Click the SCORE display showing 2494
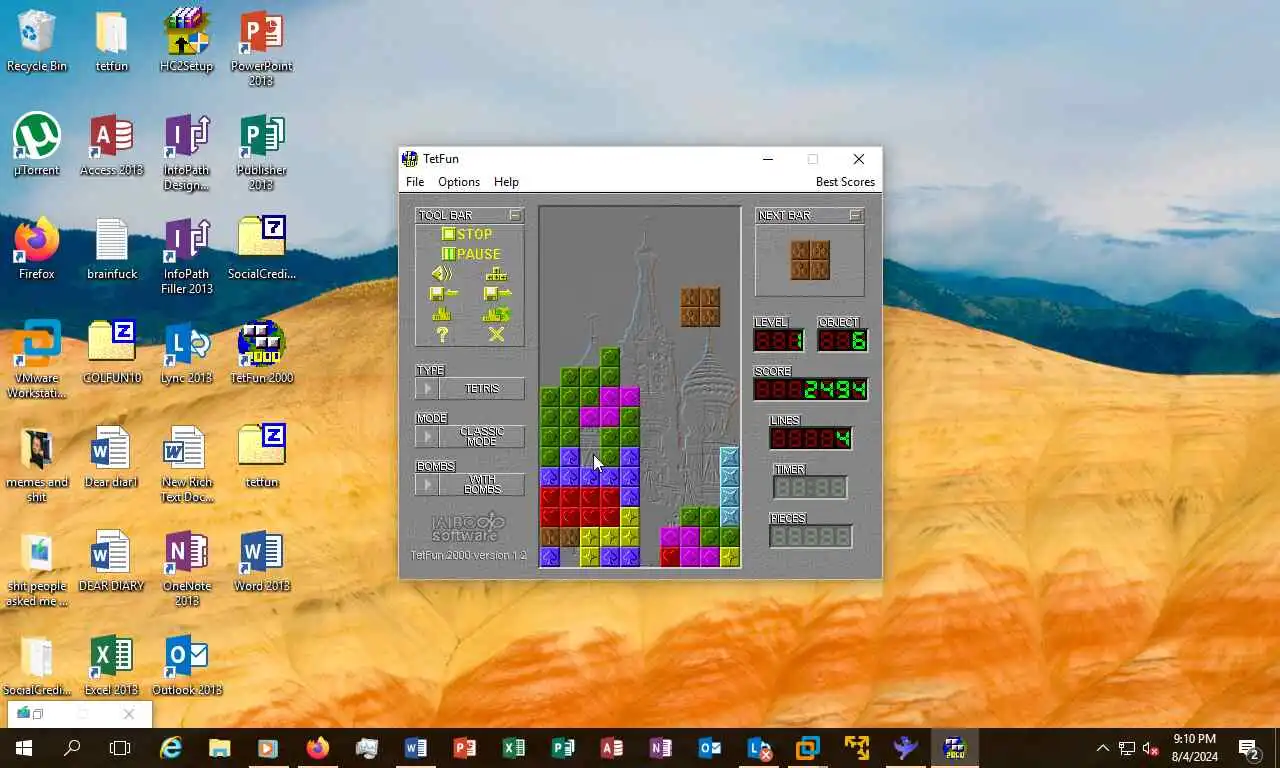 click(810, 389)
